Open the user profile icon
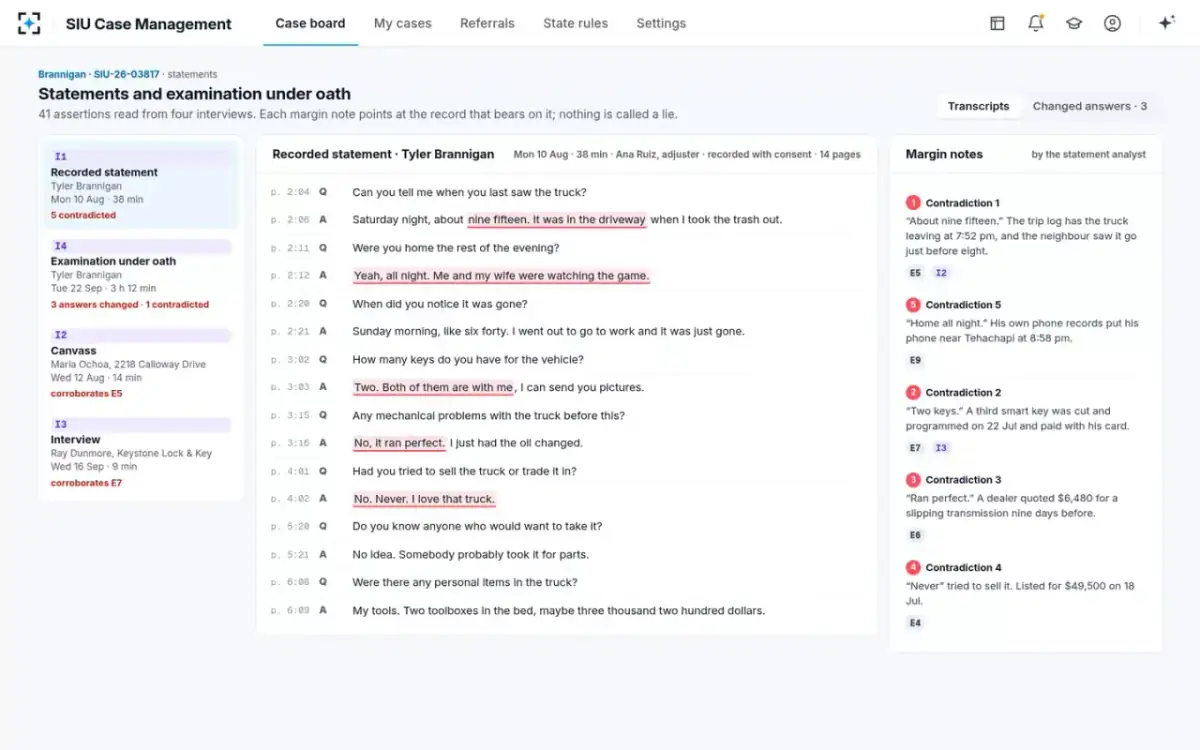Viewport: 1200px width, 750px height. (x=1112, y=23)
